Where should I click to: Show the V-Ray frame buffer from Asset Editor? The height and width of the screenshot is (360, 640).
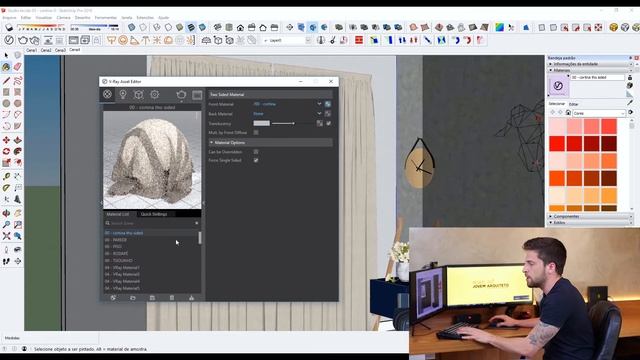coord(197,95)
